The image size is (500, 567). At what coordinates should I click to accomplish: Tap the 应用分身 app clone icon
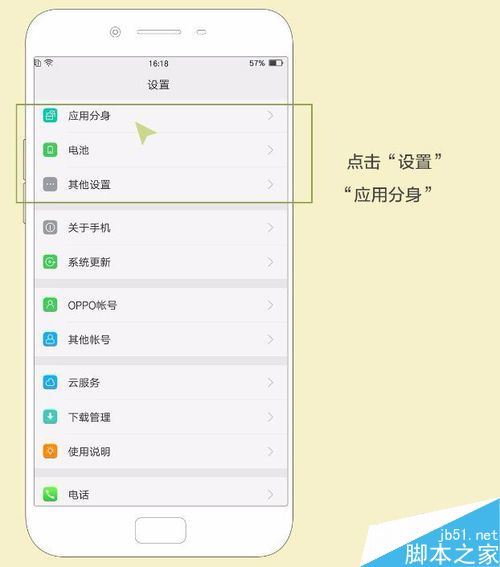pyautogui.click(x=50, y=115)
